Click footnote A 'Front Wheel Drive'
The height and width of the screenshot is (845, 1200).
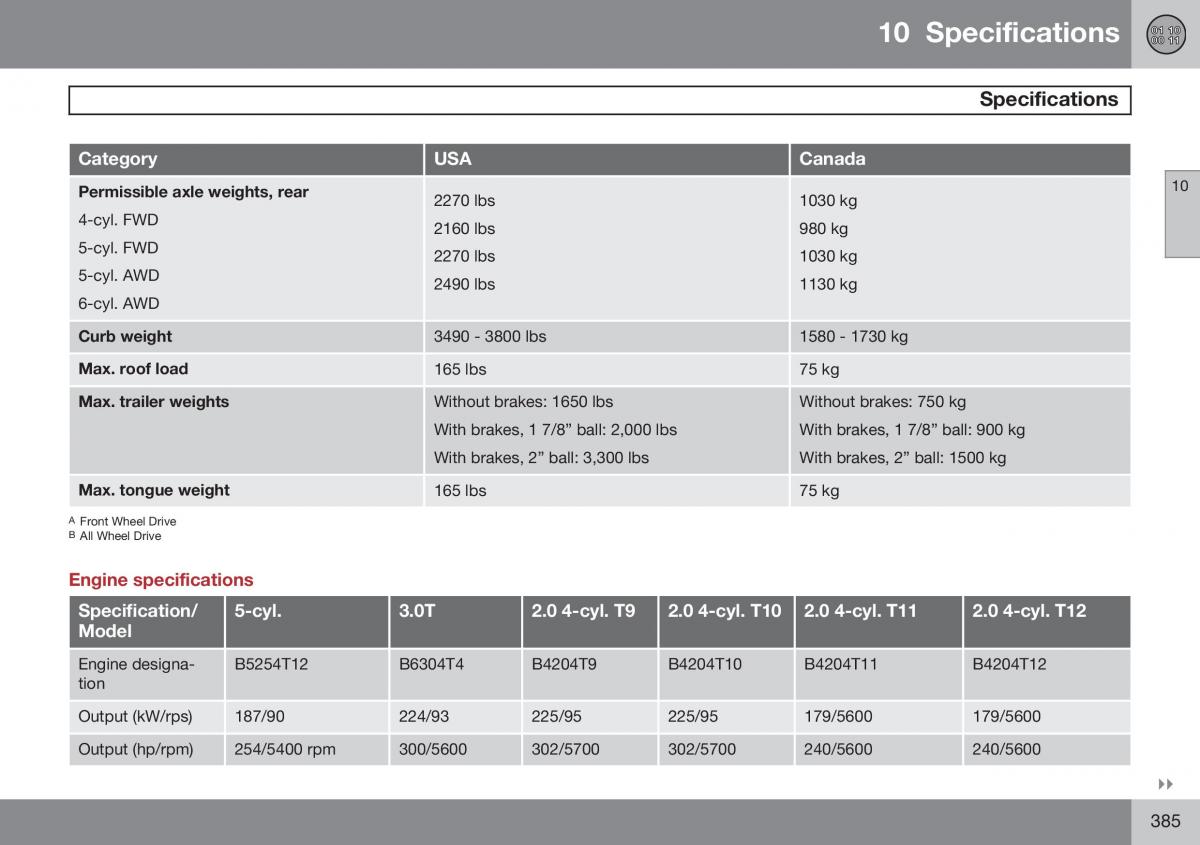(128, 522)
